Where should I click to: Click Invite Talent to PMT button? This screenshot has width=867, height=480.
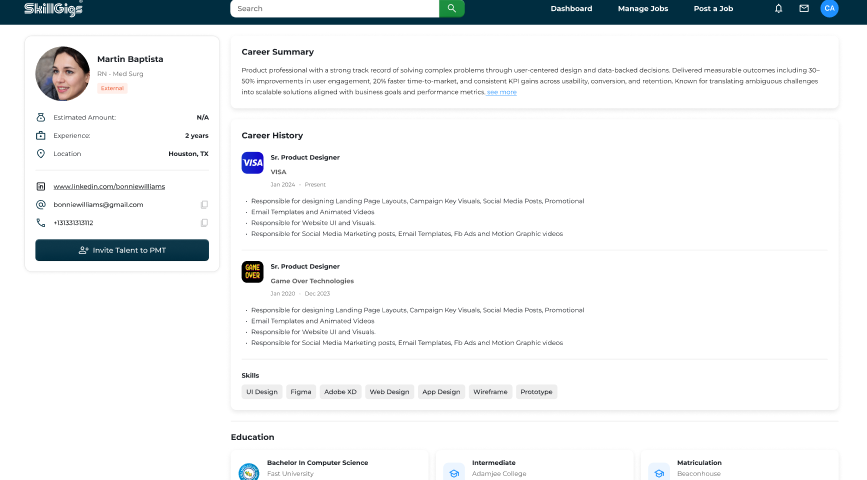coord(122,250)
